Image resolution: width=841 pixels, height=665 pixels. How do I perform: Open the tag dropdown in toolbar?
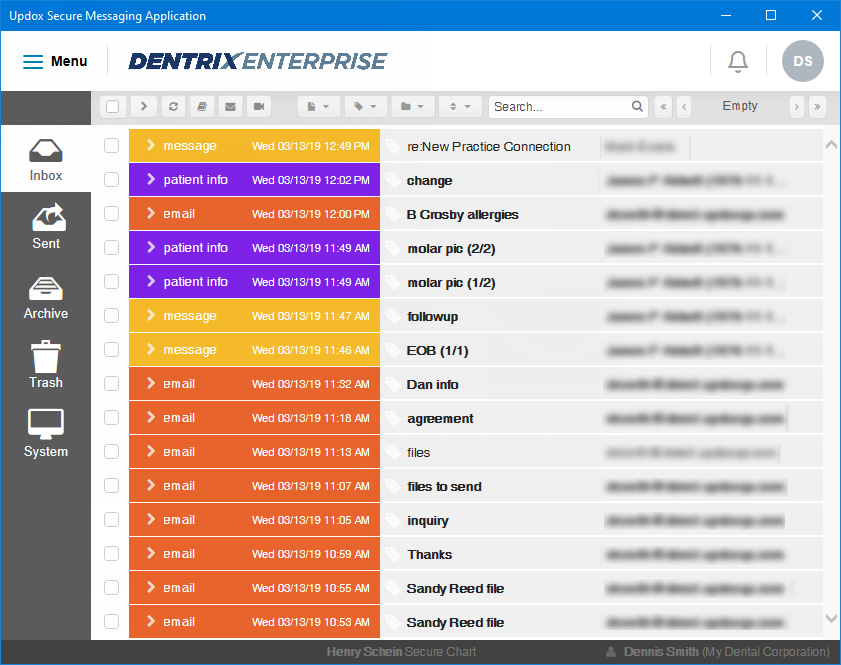coord(365,107)
